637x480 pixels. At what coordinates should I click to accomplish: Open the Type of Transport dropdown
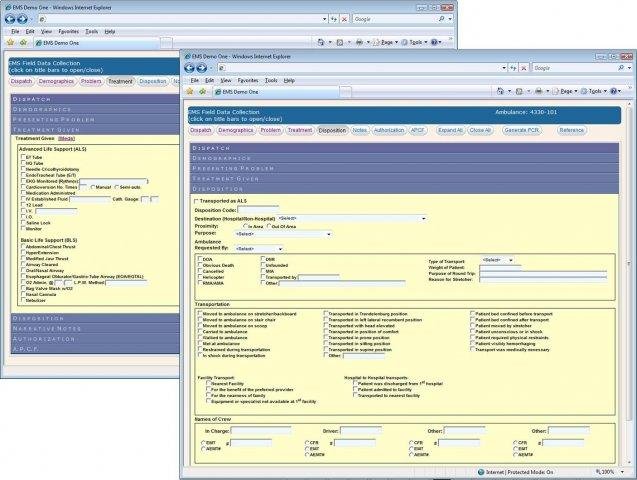tap(498, 260)
